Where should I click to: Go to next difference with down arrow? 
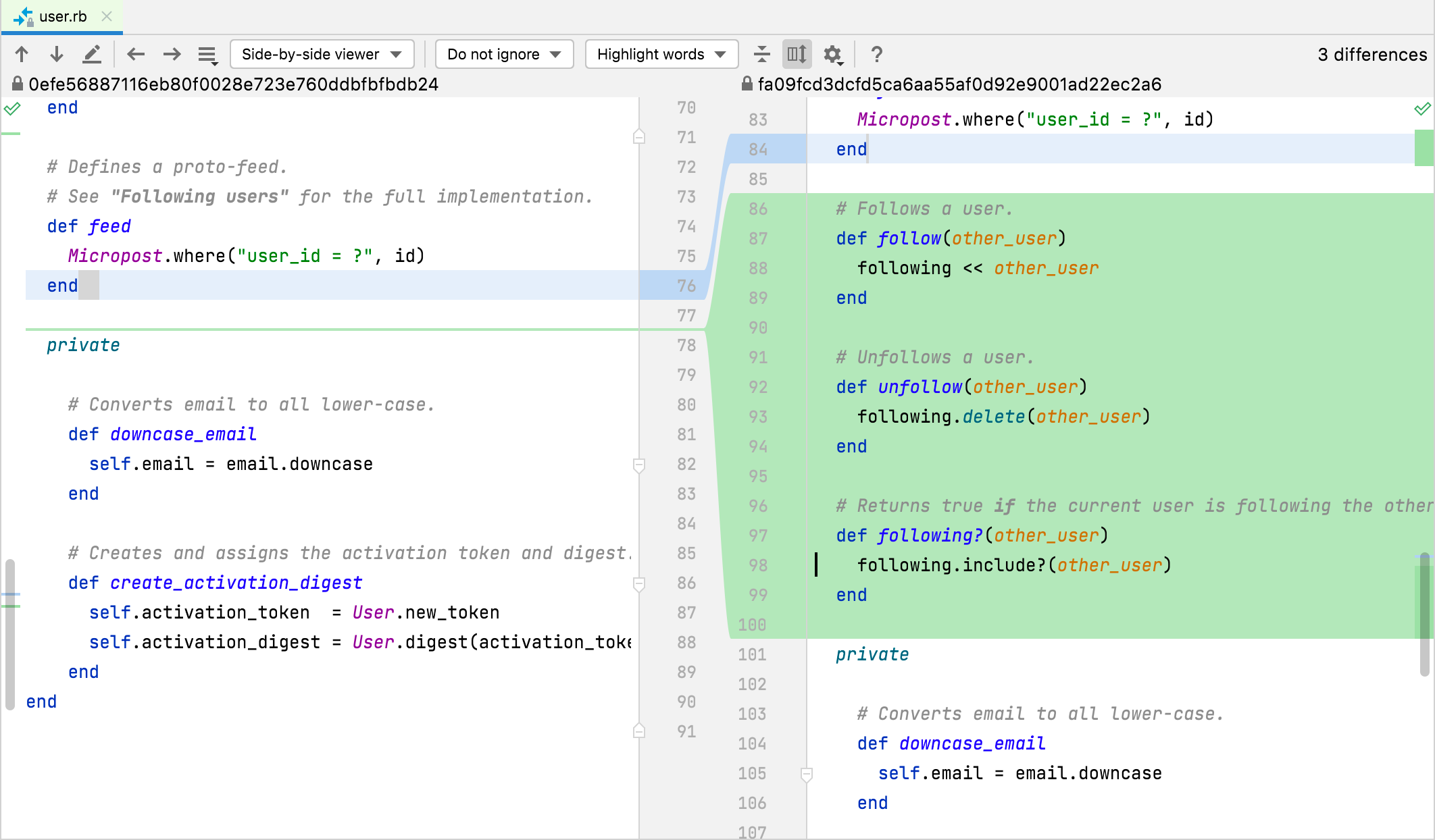[57, 54]
